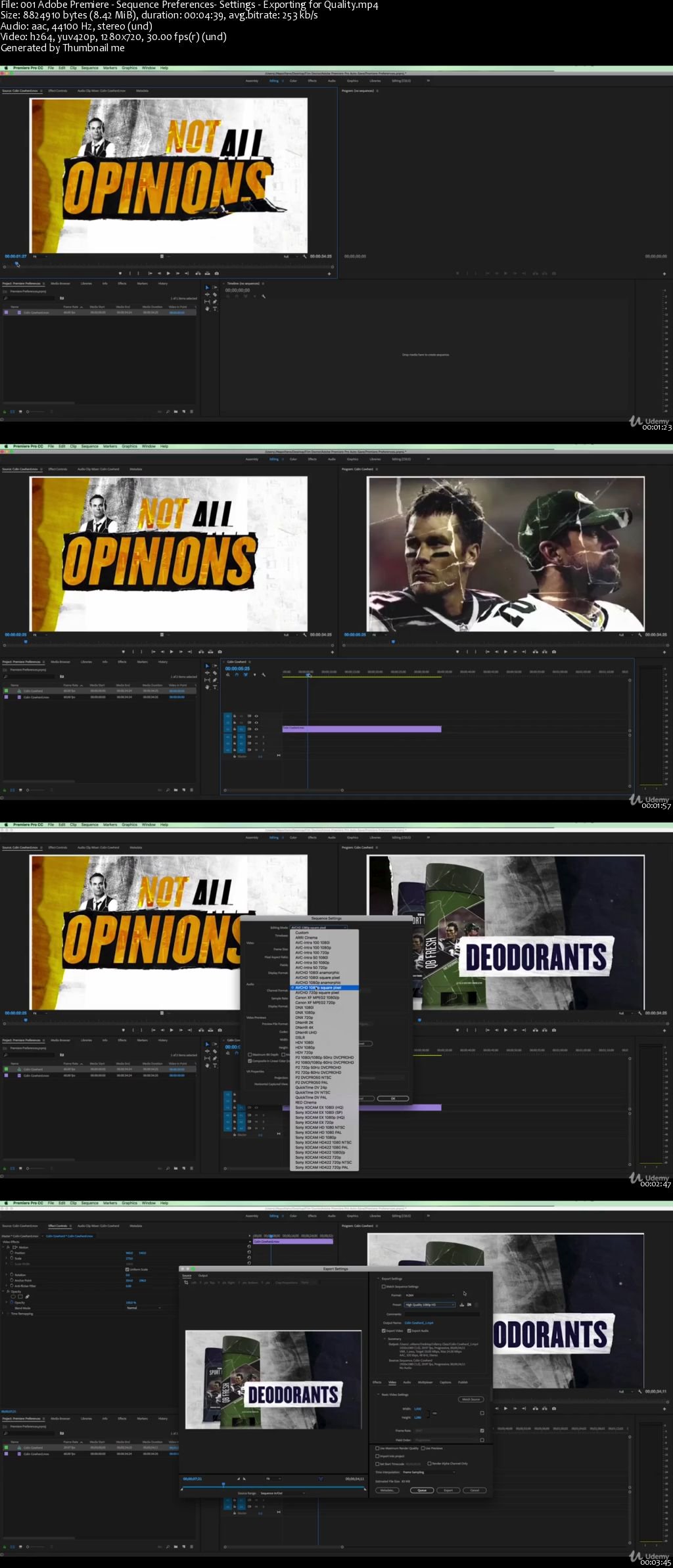
Task: Toggle the Rotation stopwatch in Effect Controls
Action: (12, 1275)
